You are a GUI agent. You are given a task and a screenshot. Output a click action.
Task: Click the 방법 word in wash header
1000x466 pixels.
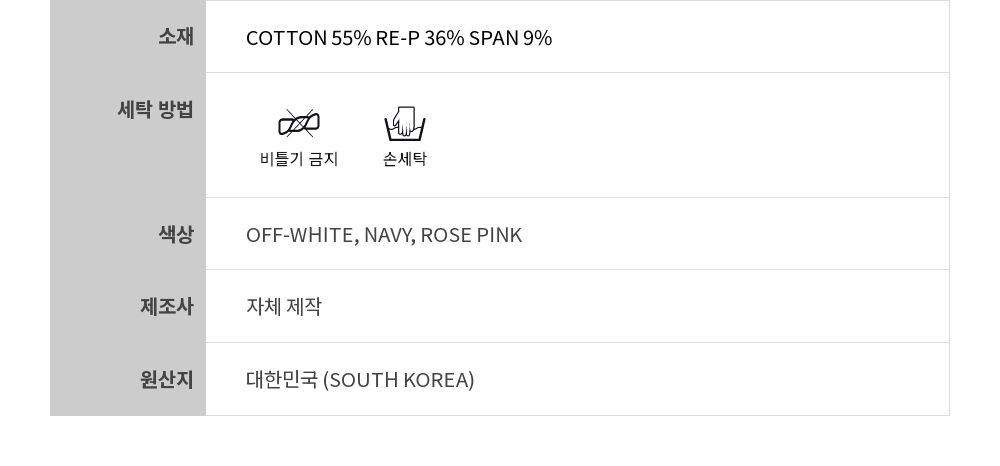click(176, 110)
